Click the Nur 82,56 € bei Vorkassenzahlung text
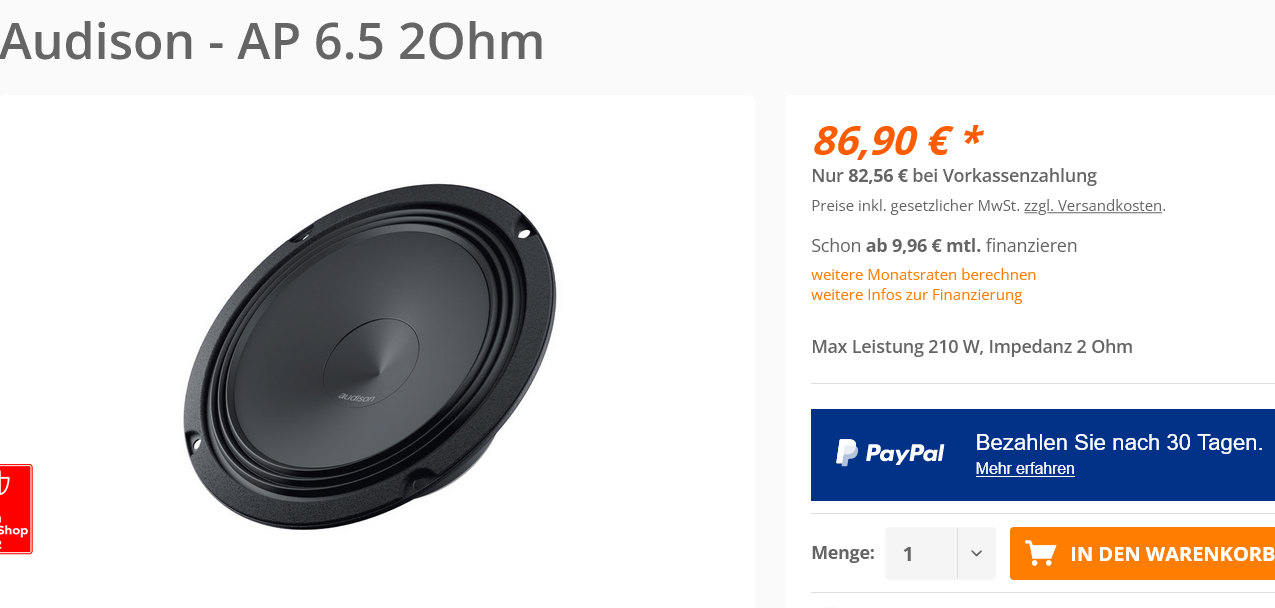The height and width of the screenshot is (608, 1275). pyautogui.click(x=953, y=176)
